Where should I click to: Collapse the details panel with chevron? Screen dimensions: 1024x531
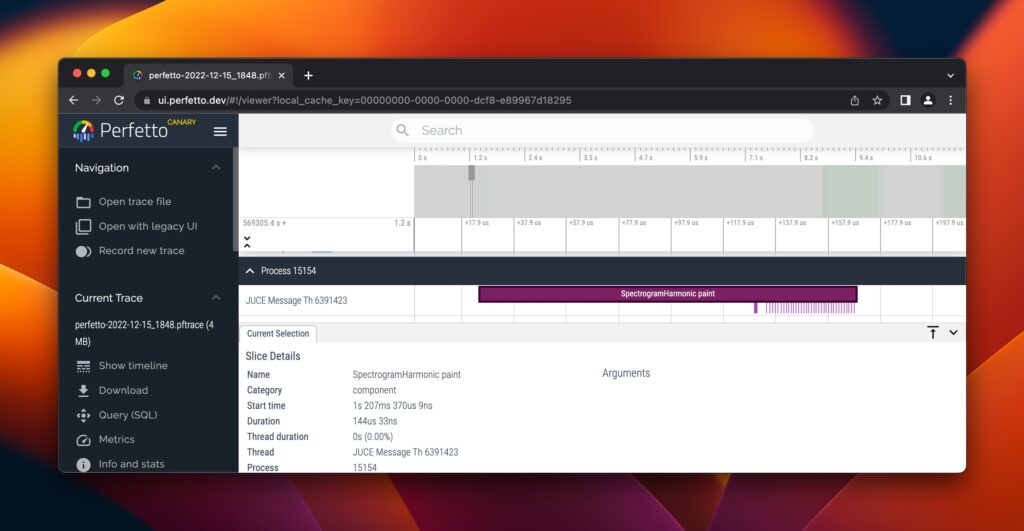[953, 332]
